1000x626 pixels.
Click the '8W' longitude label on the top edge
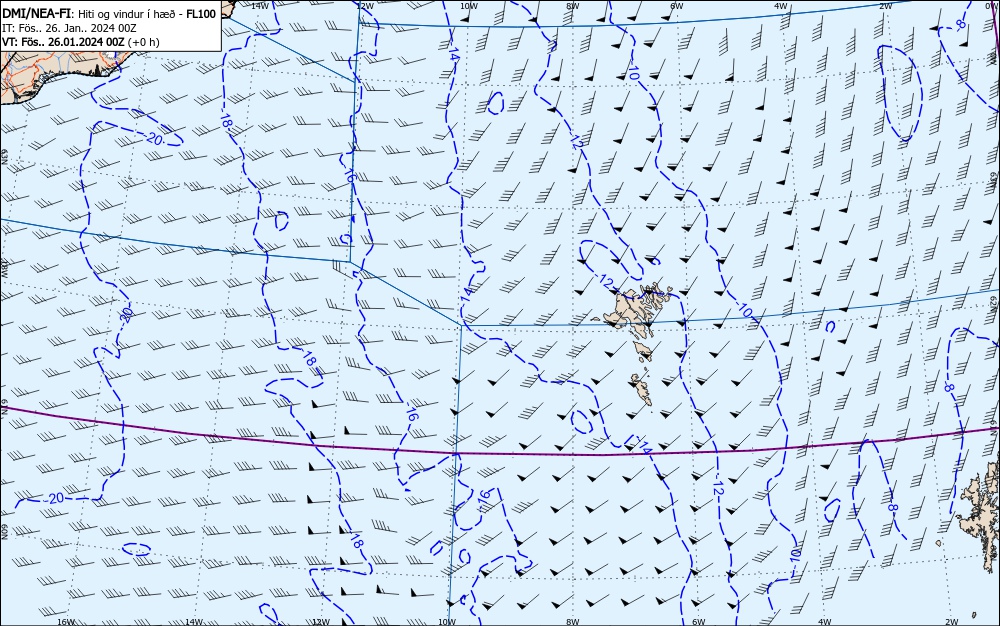click(x=573, y=6)
